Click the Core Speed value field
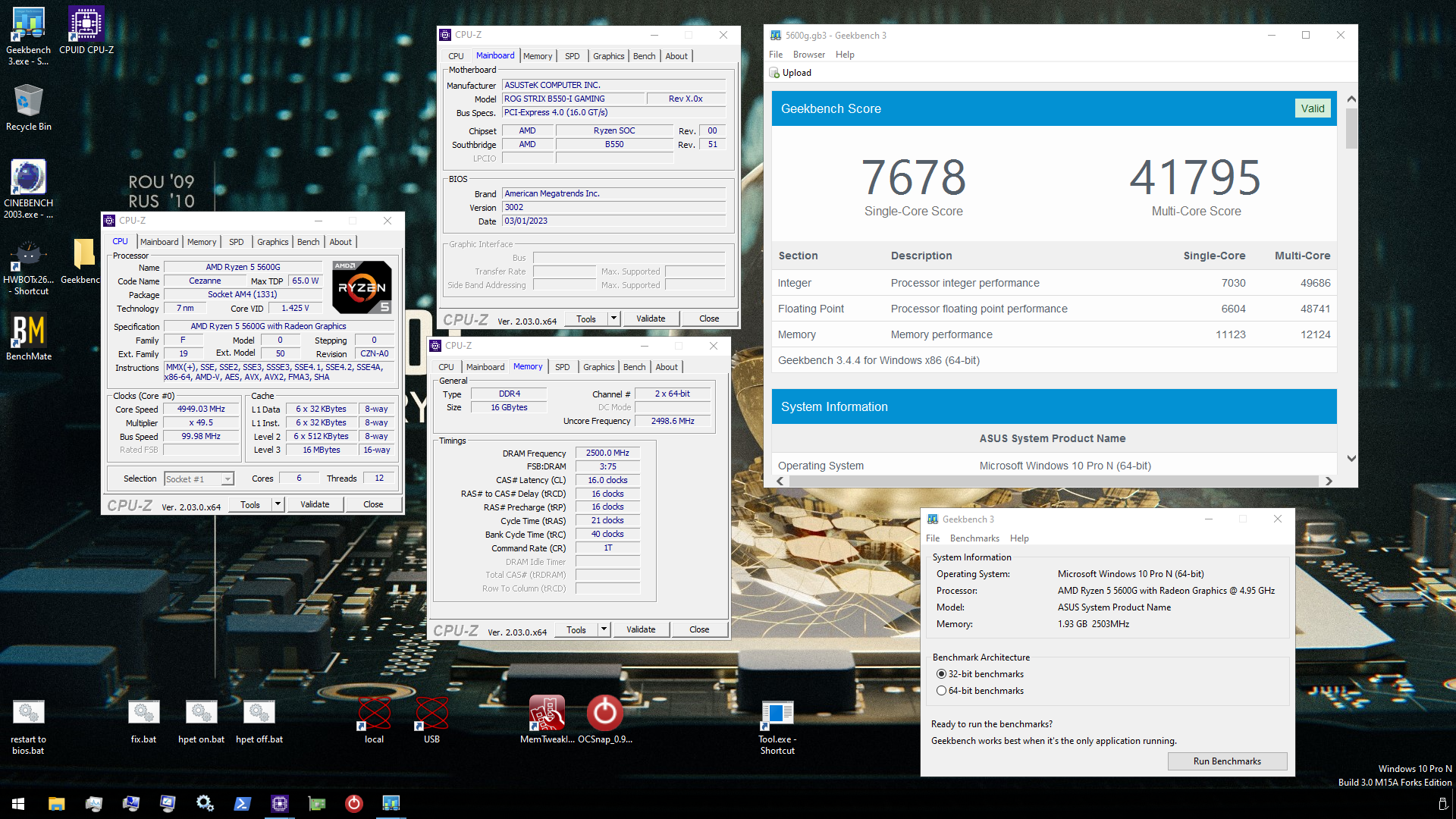This screenshot has height=819, width=1456. (201, 409)
